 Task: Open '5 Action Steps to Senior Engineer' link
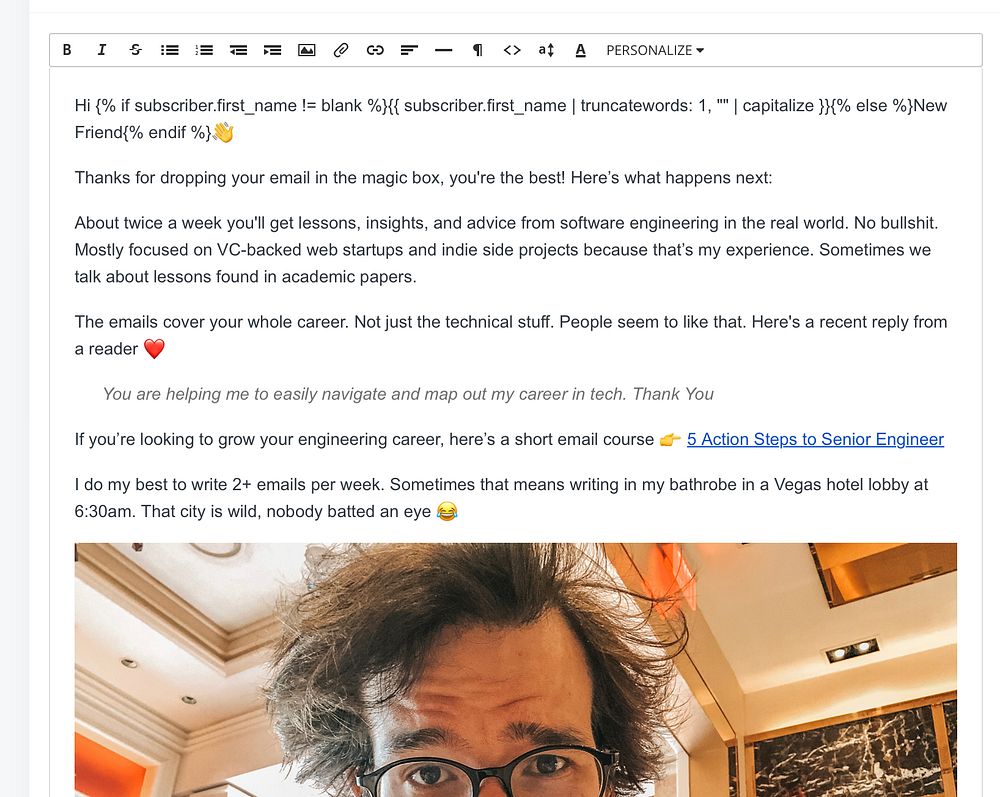(815, 439)
